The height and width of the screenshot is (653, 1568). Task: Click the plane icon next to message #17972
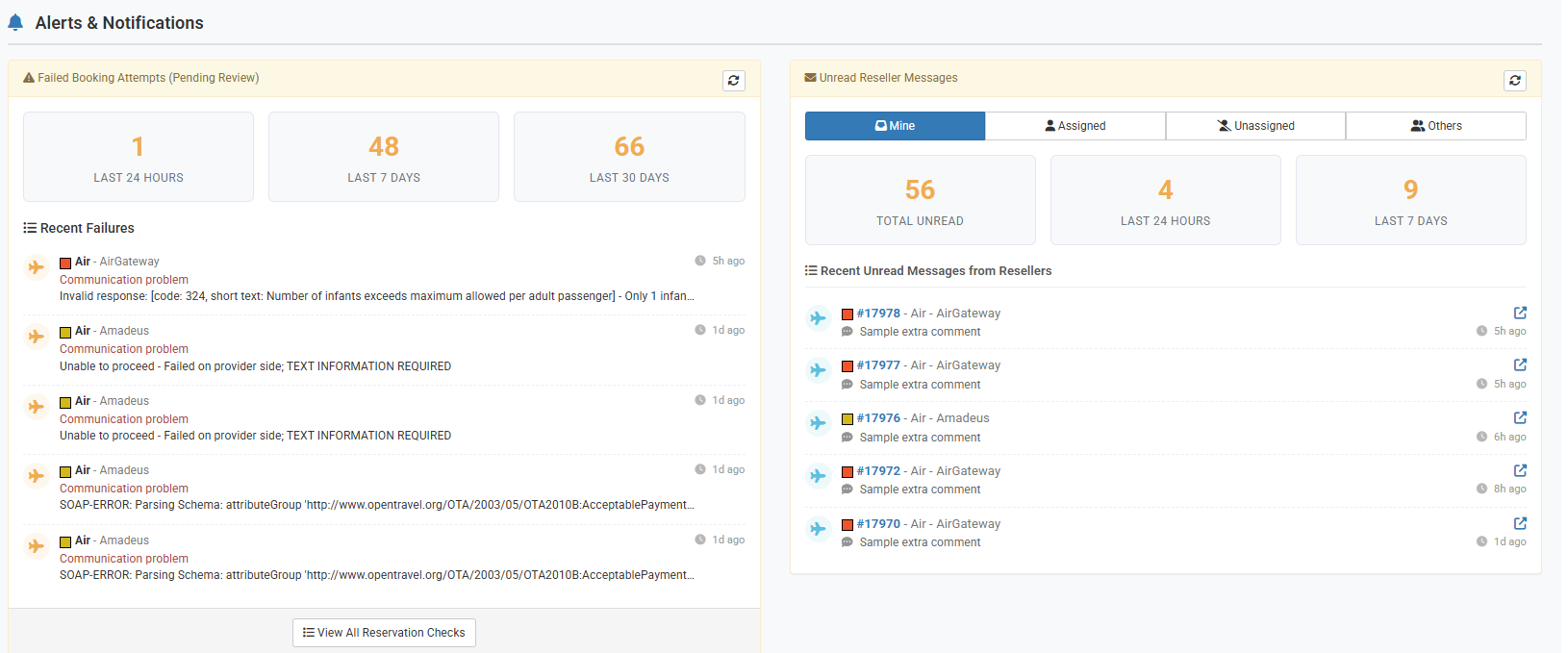tap(819, 476)
